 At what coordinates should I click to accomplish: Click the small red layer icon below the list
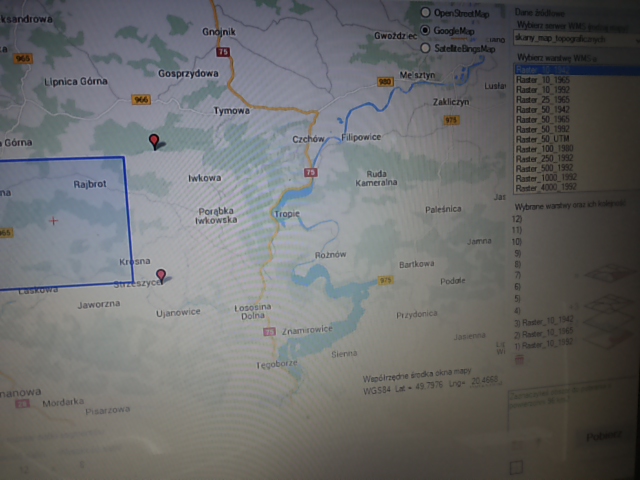[x=517, y=357]
